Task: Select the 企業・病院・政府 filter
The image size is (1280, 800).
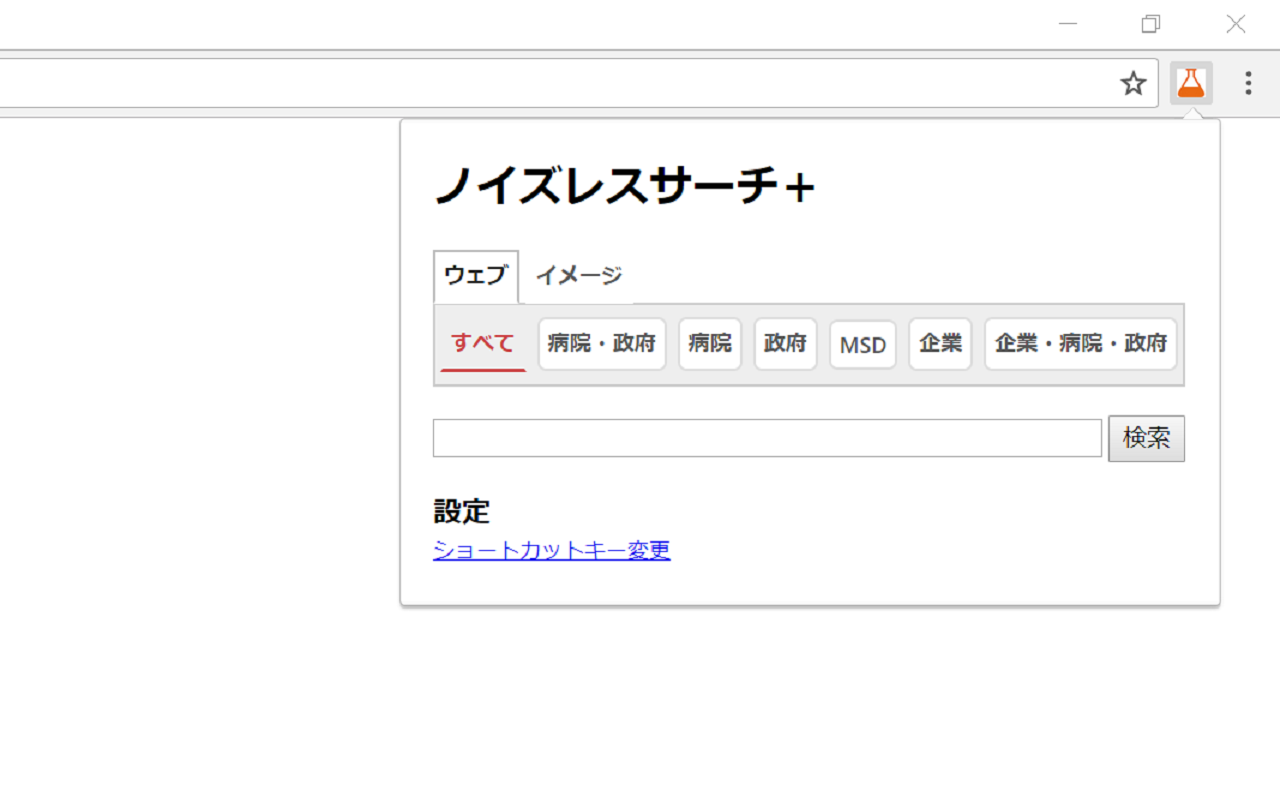Action: (1081, 344)
